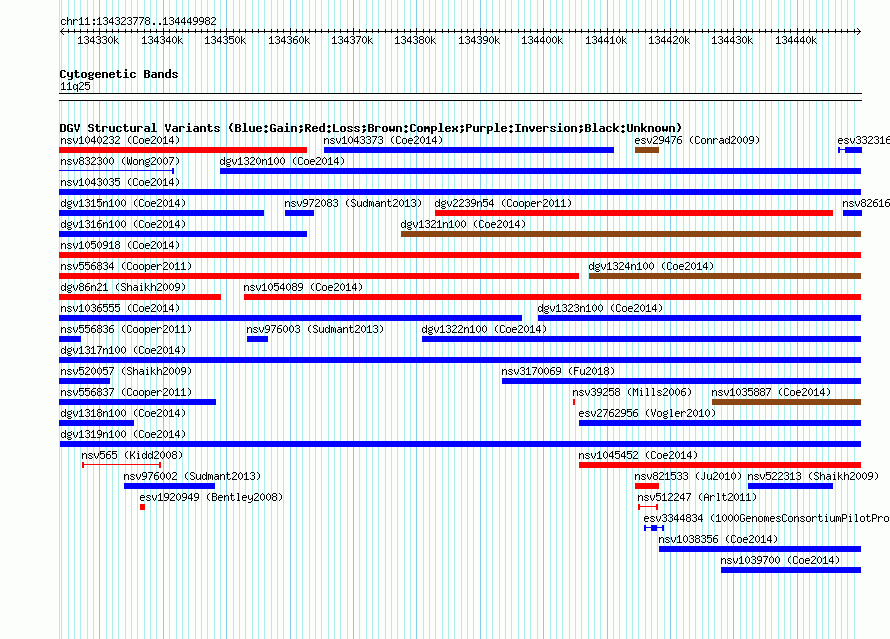Open dgv1322n100 (Coe2014) variant label
Viewport: 890px width, 639px height.
[x=484, y=329]
